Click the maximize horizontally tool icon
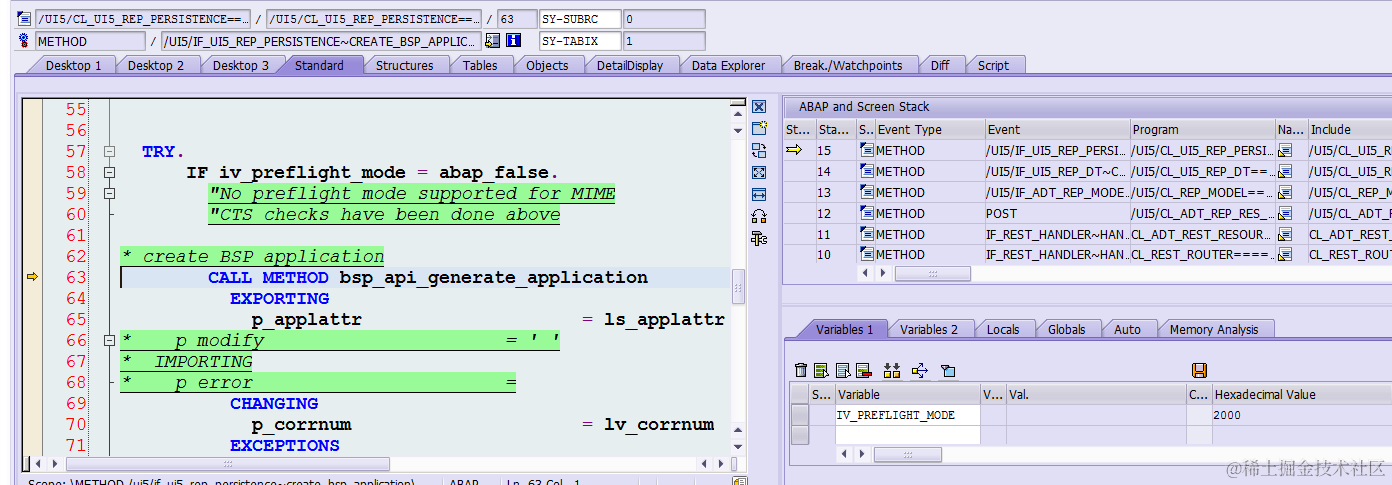This screenshot has width=1392, height=485. click(x=759, y=194)
